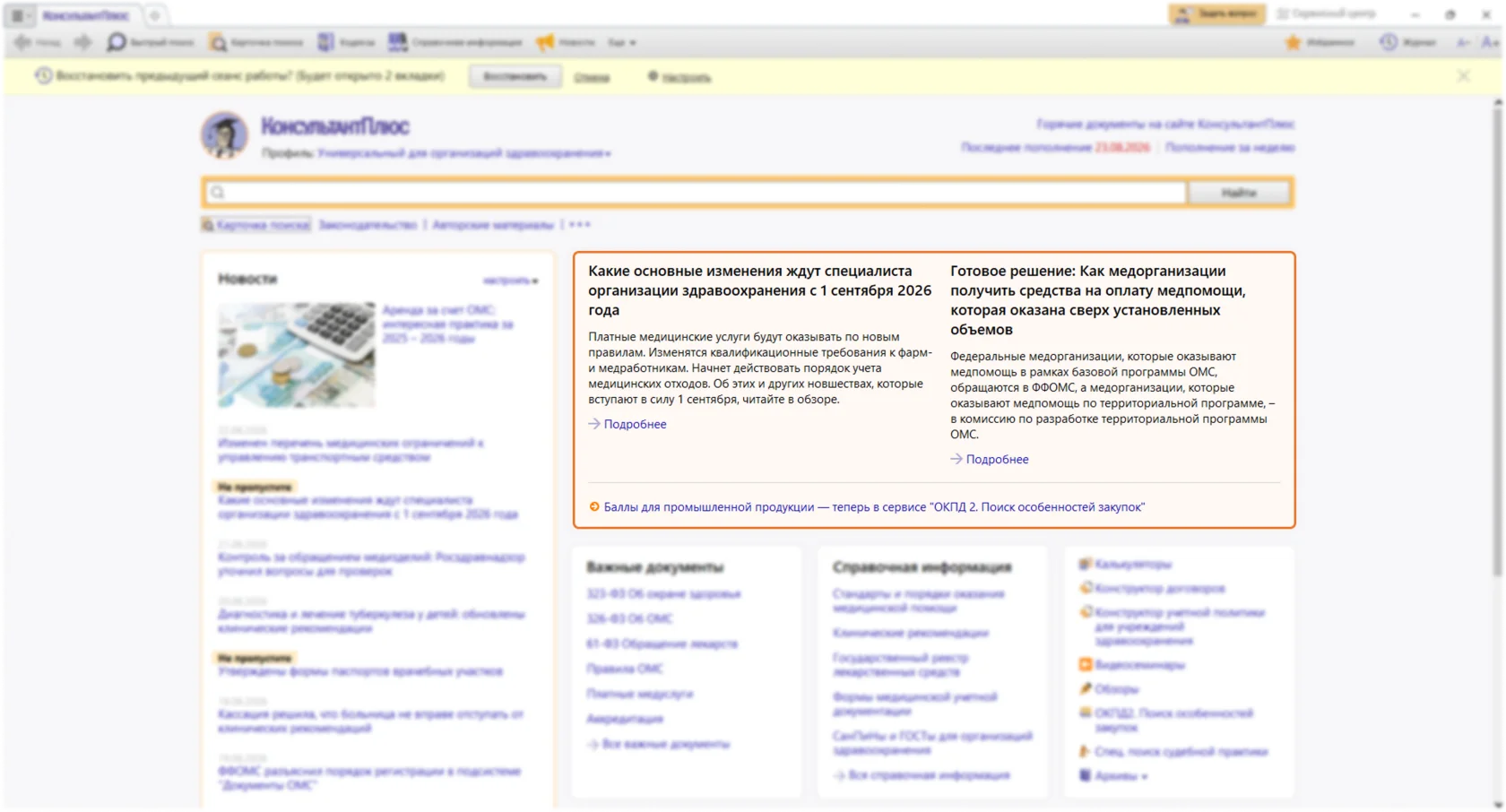Open Карточка поиска in the top toolbar
Screen dimensions: 1506x812
point(255,42)
